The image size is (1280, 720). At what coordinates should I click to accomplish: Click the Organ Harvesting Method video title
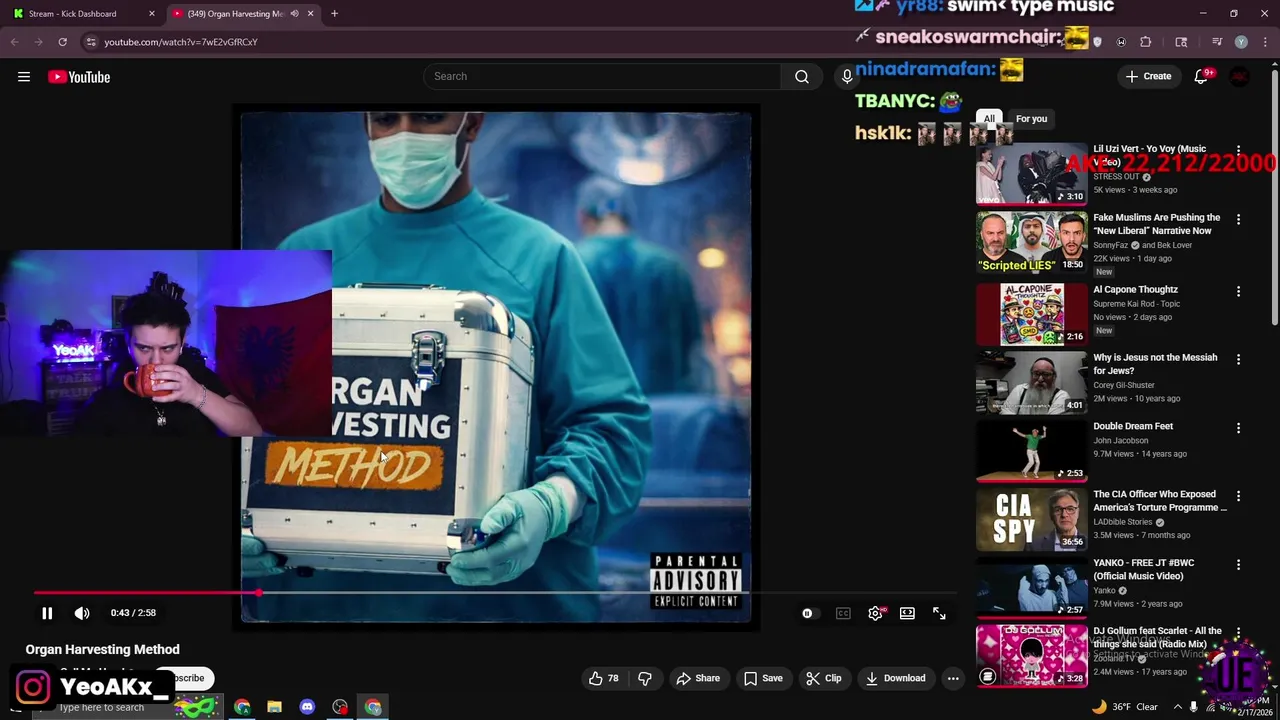tap(103, 650)
